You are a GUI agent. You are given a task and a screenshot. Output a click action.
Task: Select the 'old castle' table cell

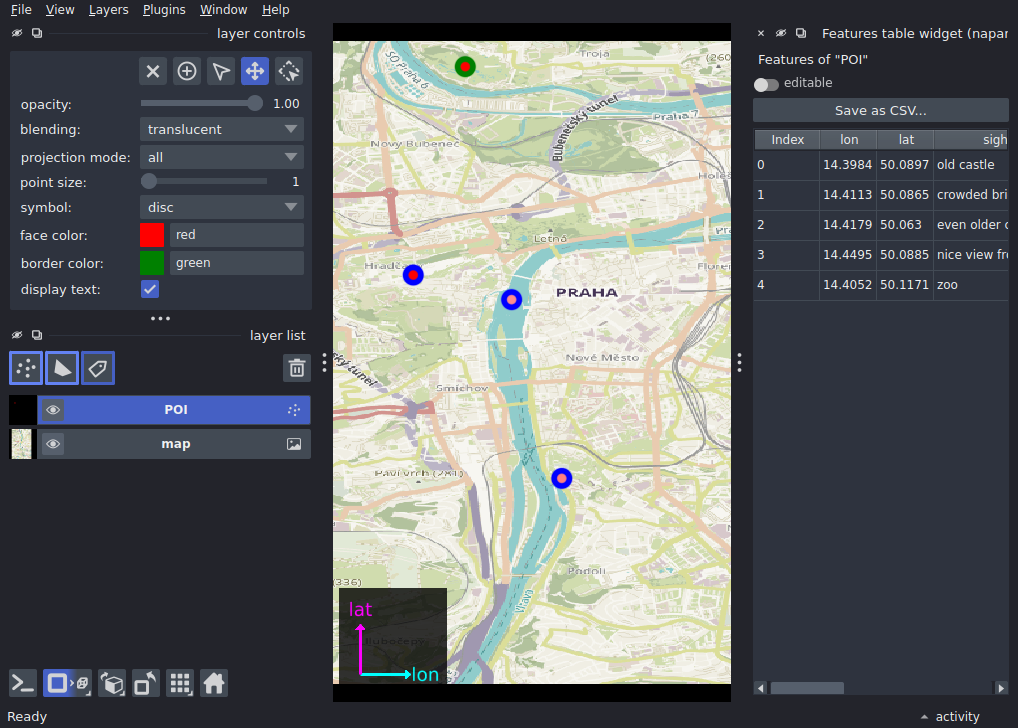(x=971, y=165)
